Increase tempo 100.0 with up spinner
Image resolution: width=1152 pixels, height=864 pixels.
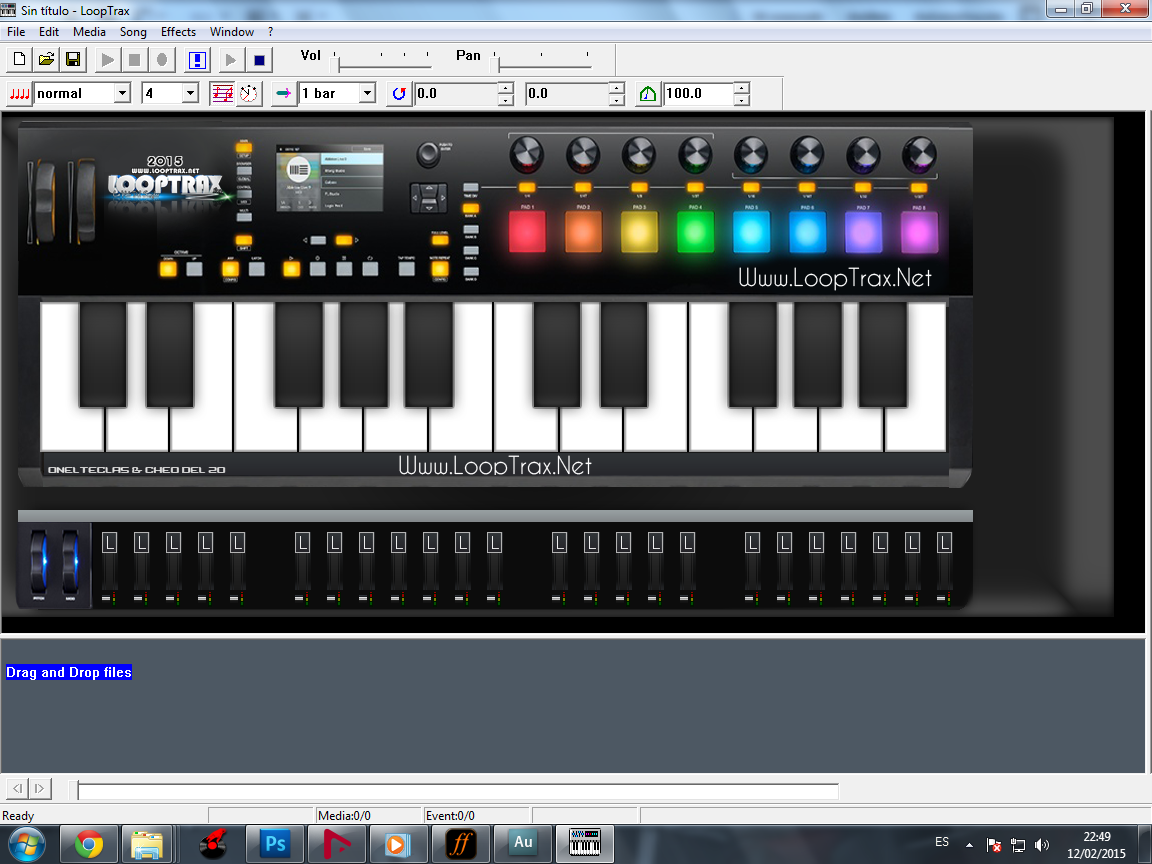pyautogui.click(x=742, y=87)
